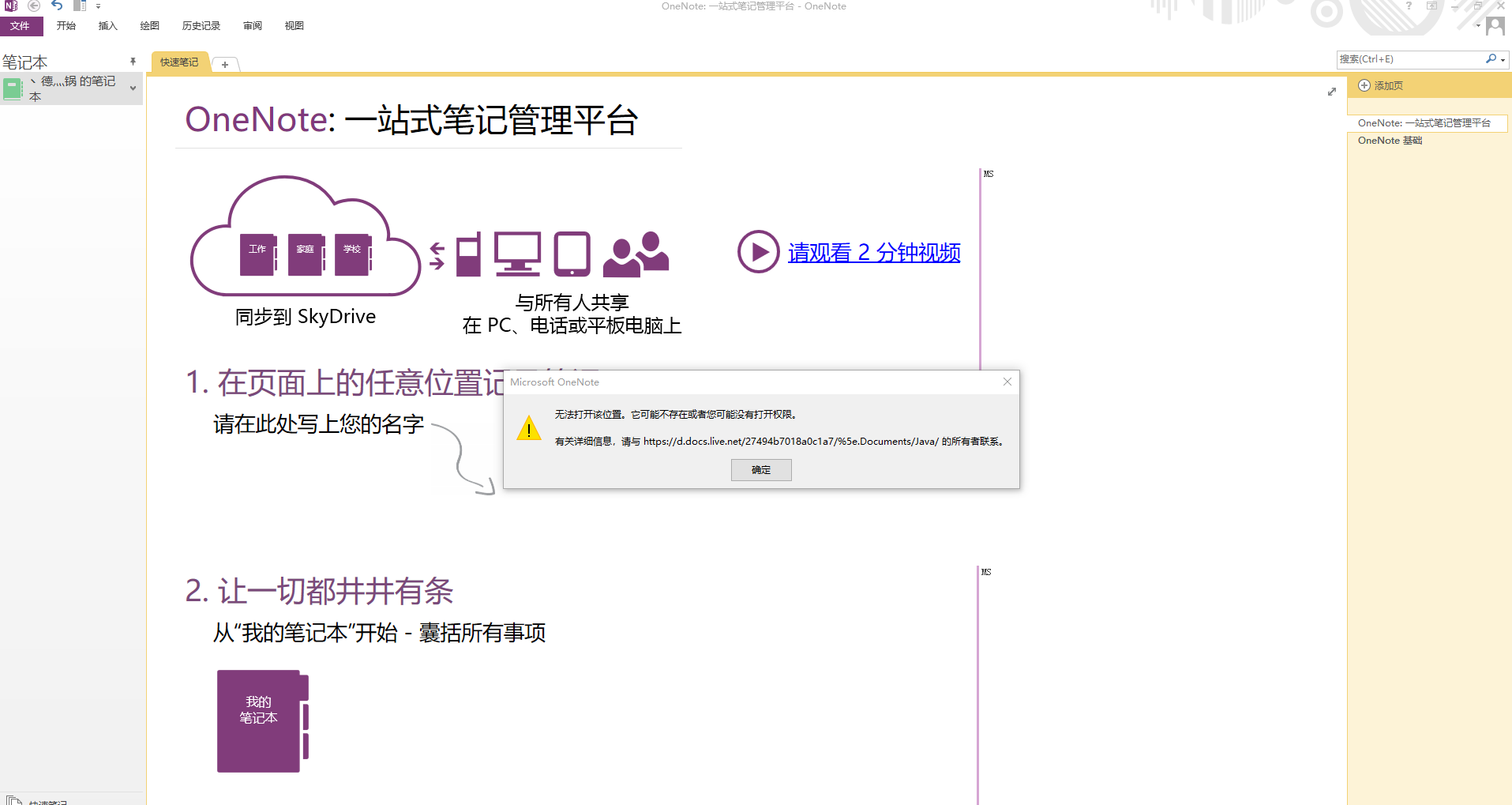This screenshot has height=805, width=1512.
Task: Expand the 德...锅 的笔记本 notebook chevron
Action: [133, 88]
